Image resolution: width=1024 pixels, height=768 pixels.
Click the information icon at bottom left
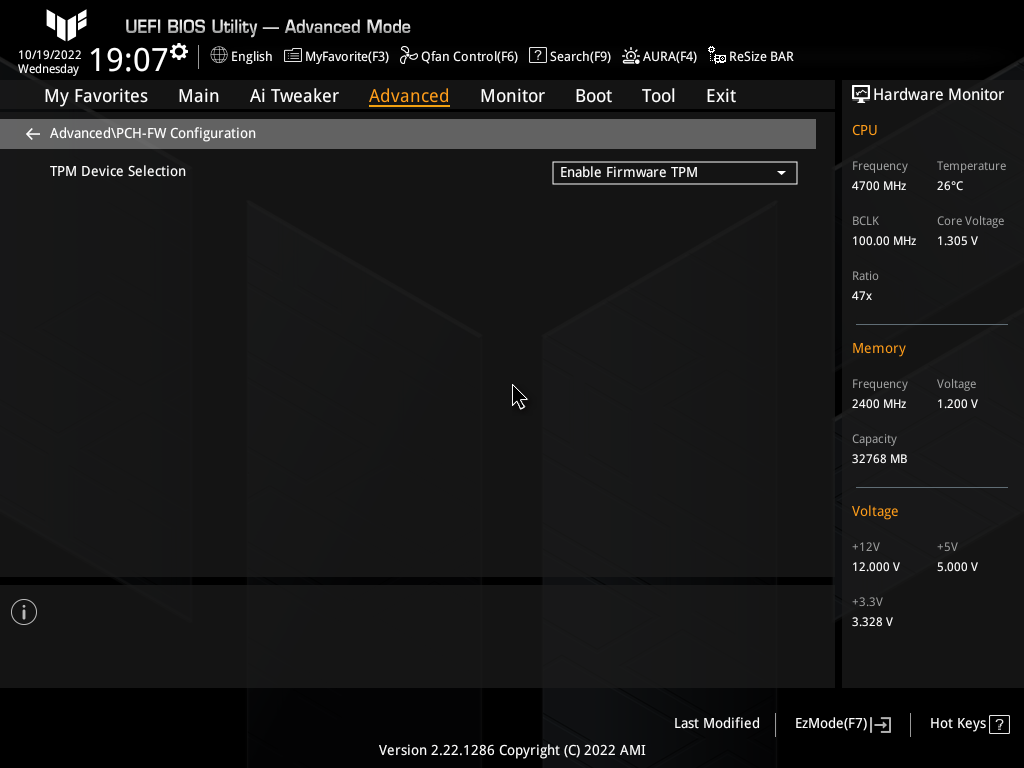click(x=23, y=611)
